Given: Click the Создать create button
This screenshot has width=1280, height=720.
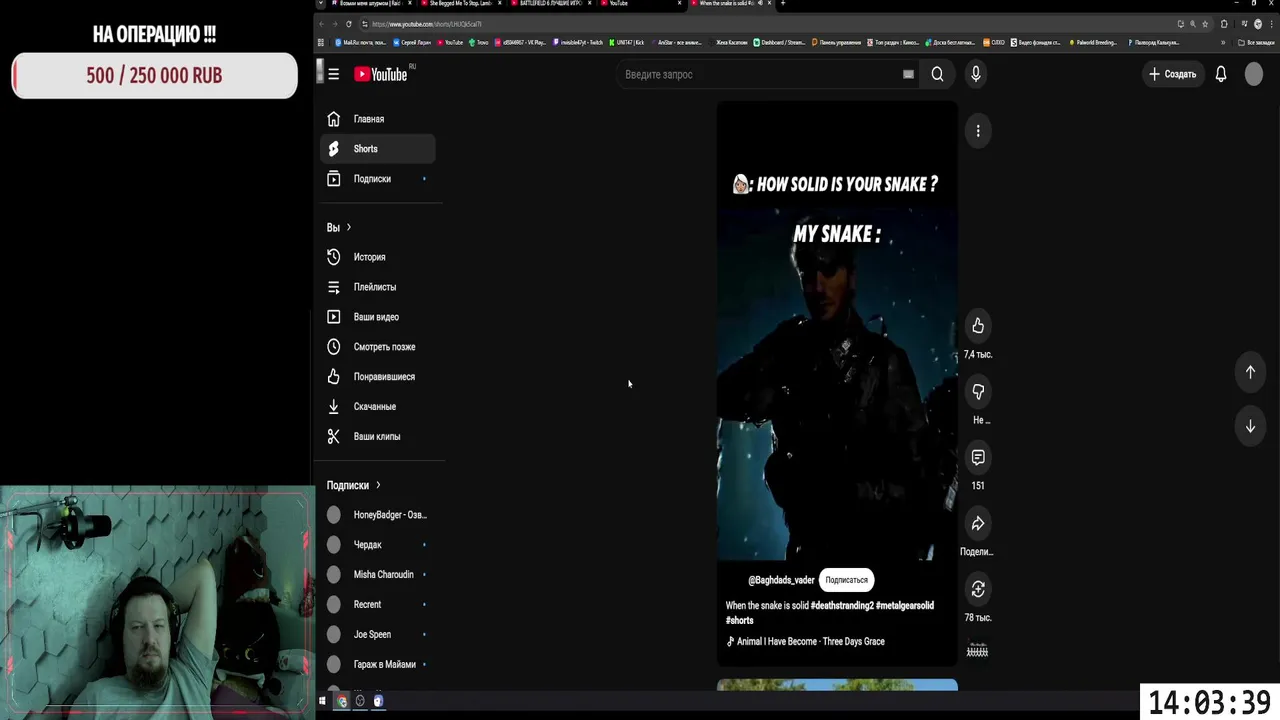Looking at the screenshot, I should tap(1172, 74).
